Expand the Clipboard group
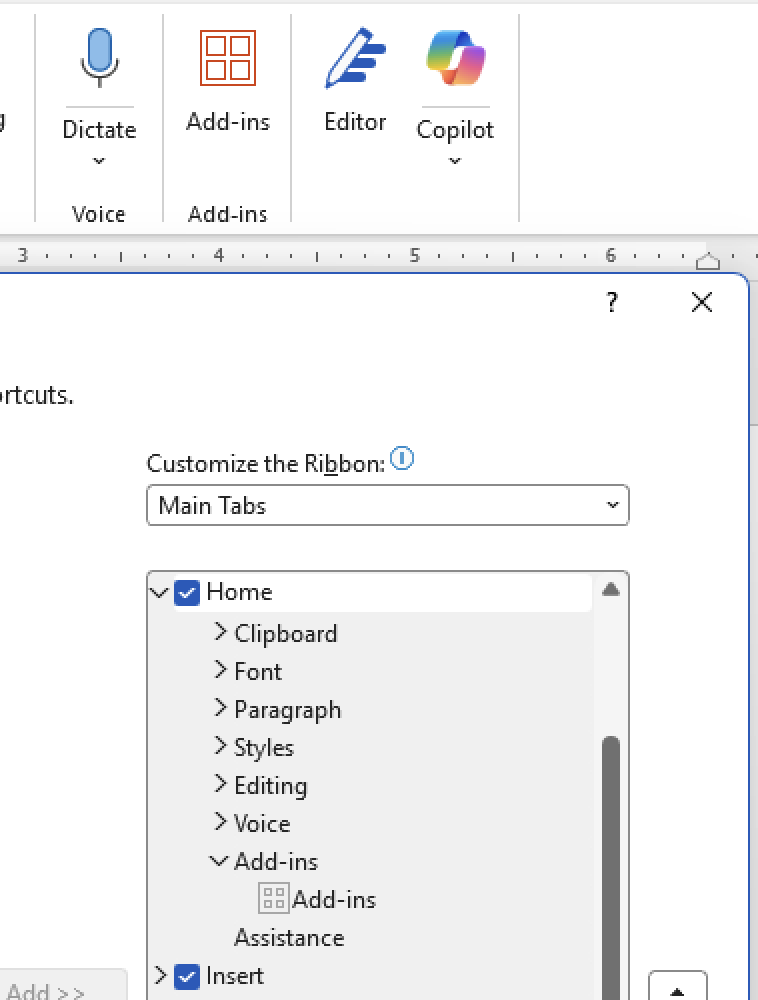The image size is (758, 1000). pos(220,632)
